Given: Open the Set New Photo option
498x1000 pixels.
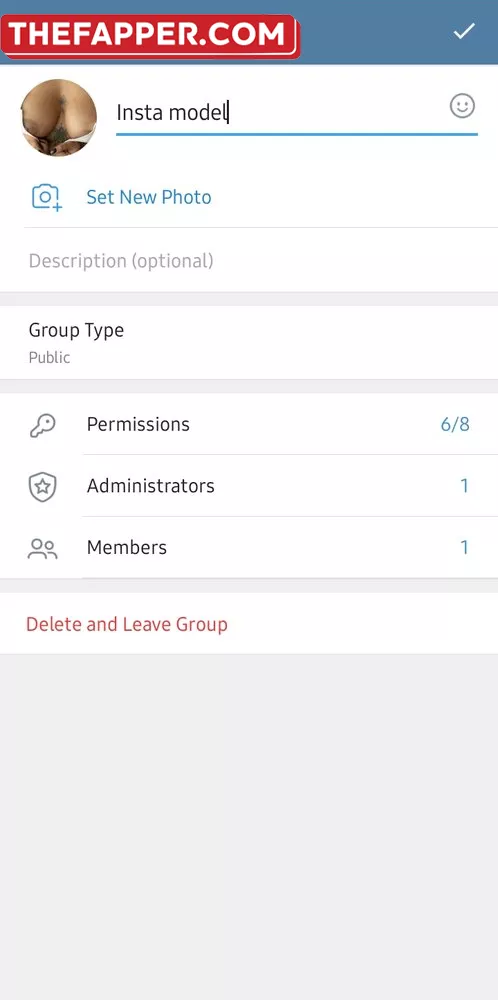Looking at the screenshot, I should click(249, 197).
